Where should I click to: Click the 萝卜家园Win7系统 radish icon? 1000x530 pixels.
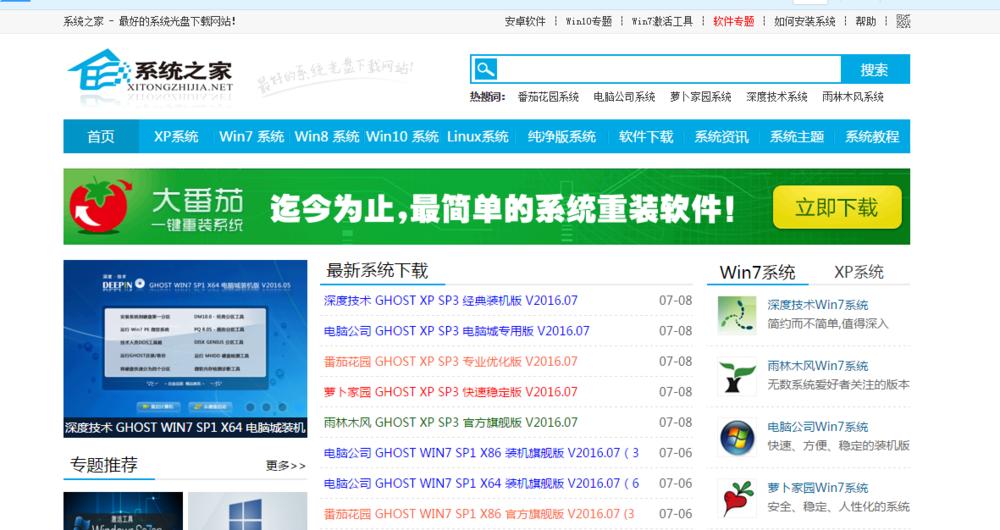[737, 498]
